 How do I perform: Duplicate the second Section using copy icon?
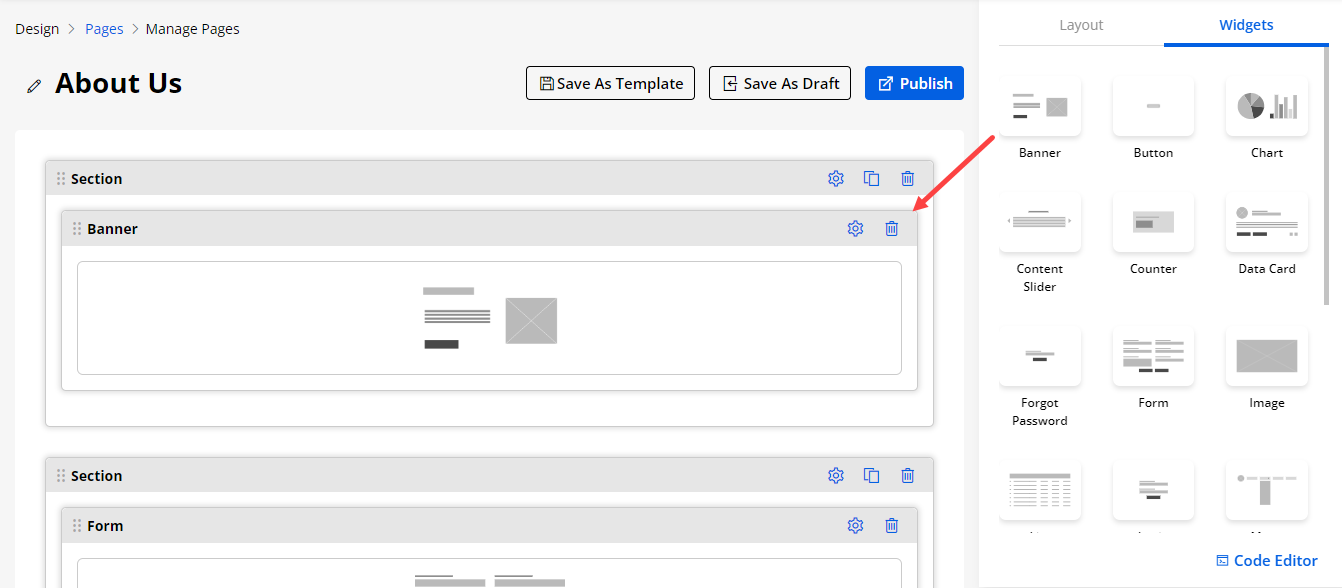coord(872,476)
